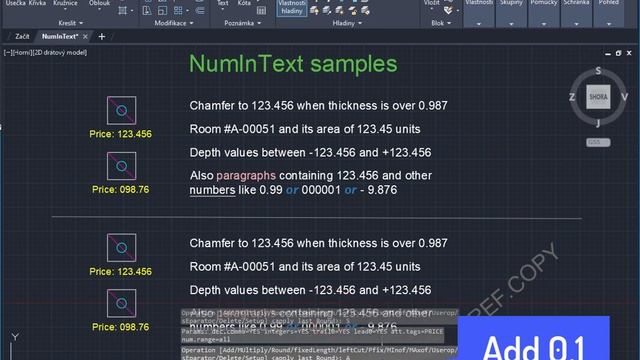Select the top block above Price: 123.456
This screenshot has height=360, width=640.
(x=122, y=110)
